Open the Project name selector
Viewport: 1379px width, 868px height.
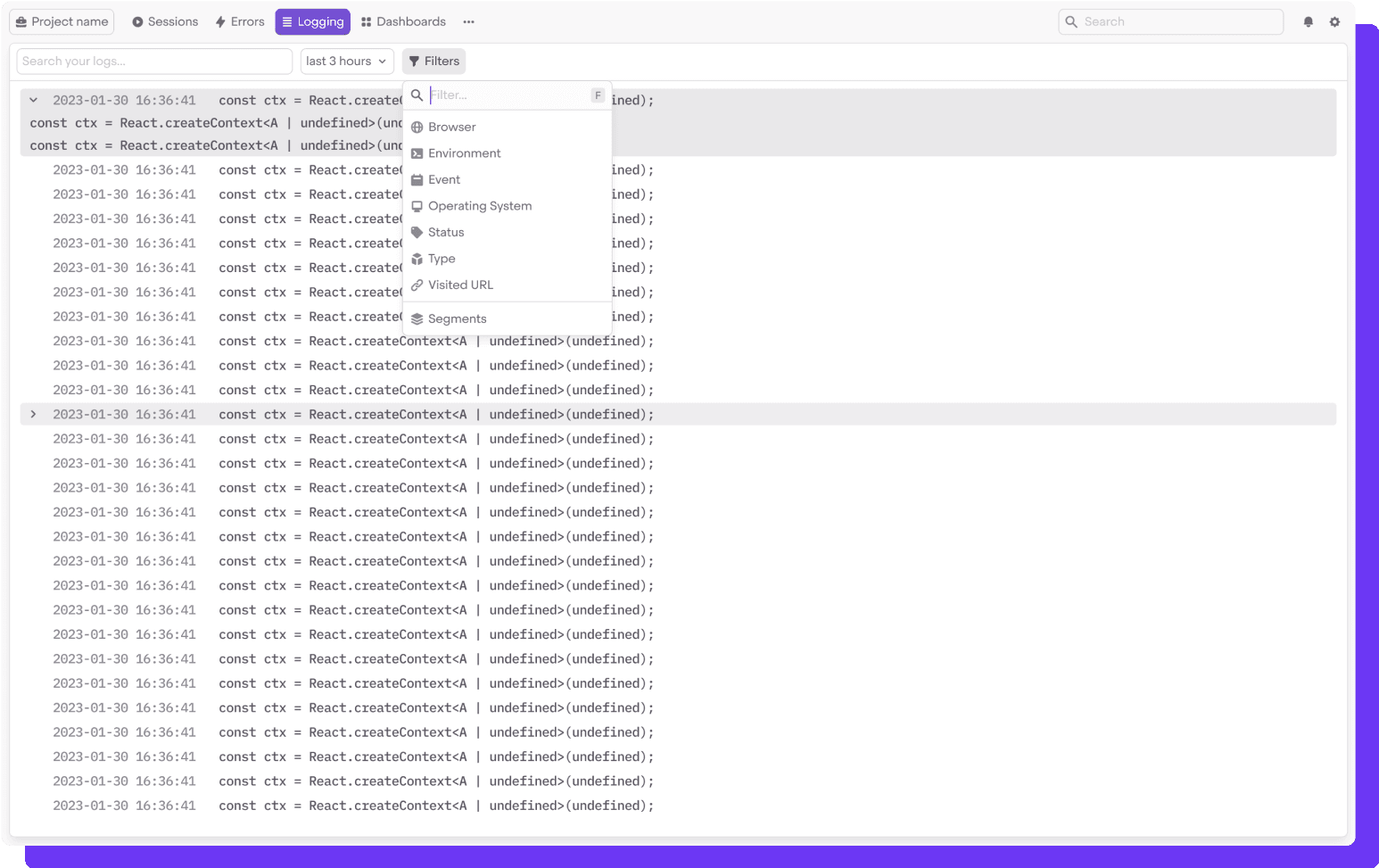(62, 22)
